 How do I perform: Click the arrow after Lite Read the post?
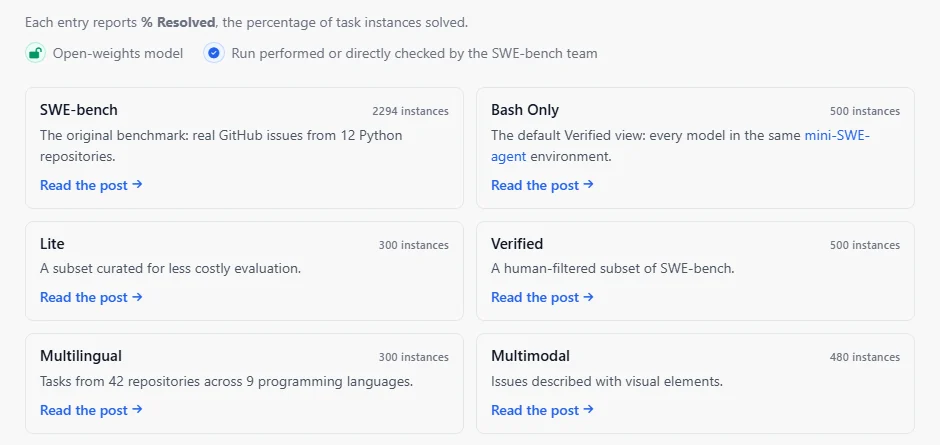pos(137,297)
